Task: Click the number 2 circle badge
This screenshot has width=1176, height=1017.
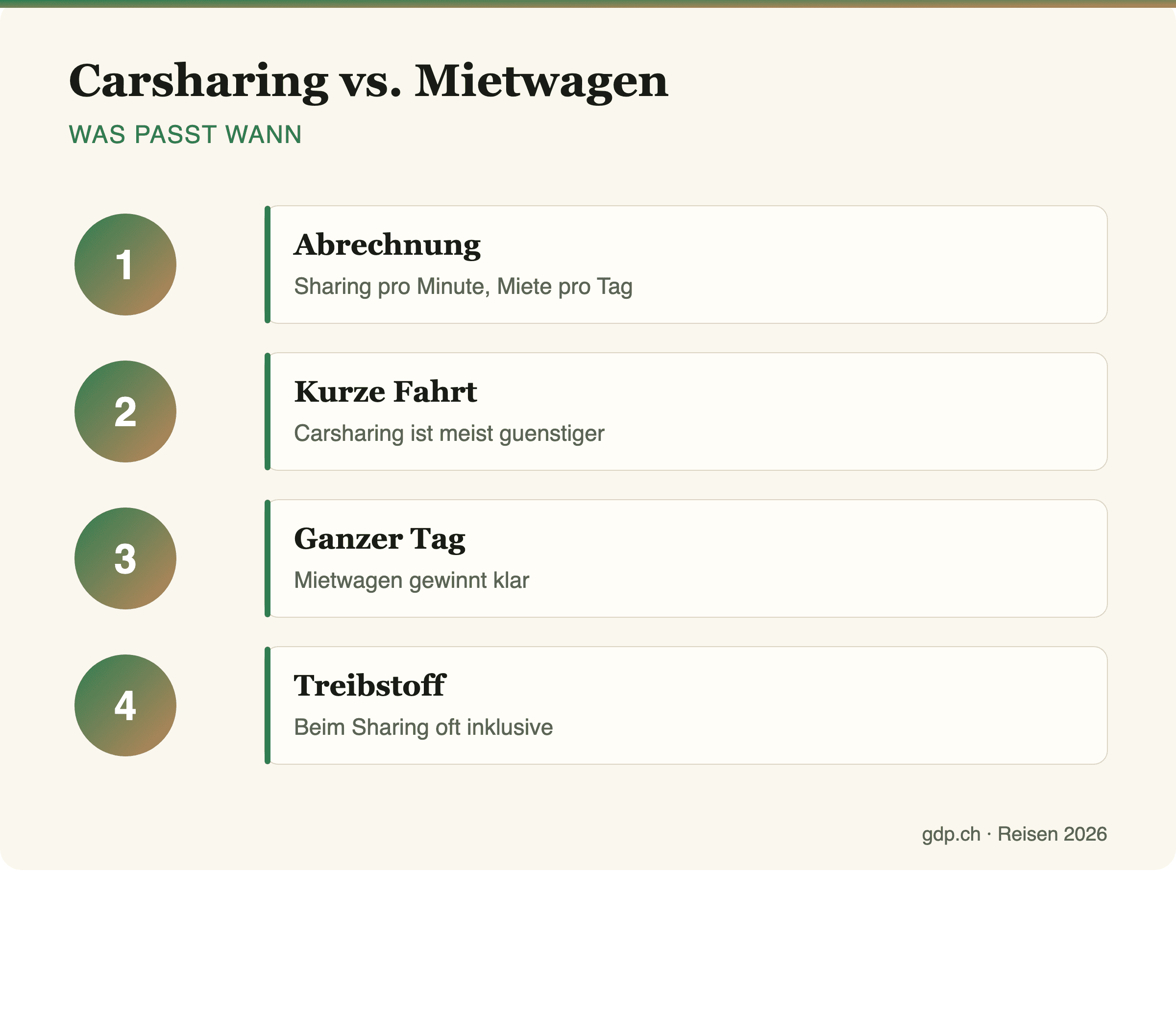Action: click(125, 412)
